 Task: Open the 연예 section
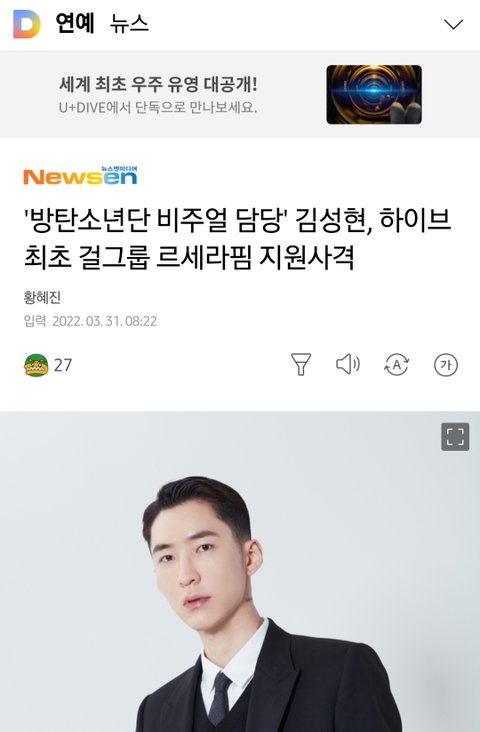point(75,23)
